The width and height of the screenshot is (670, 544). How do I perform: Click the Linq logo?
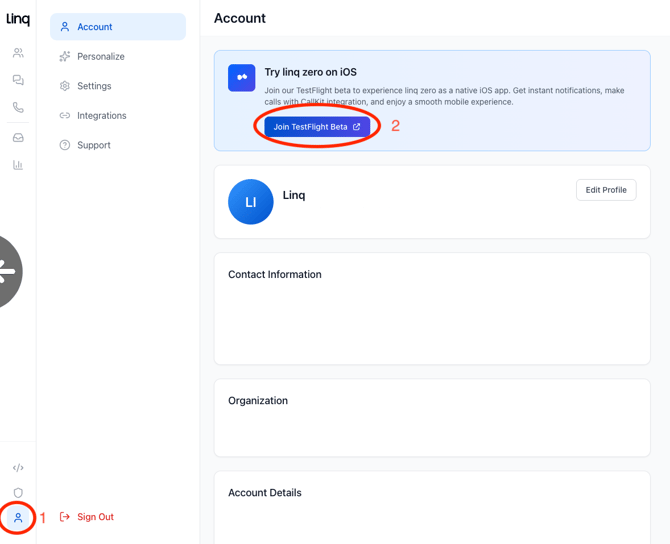click(x=18, y=19)
